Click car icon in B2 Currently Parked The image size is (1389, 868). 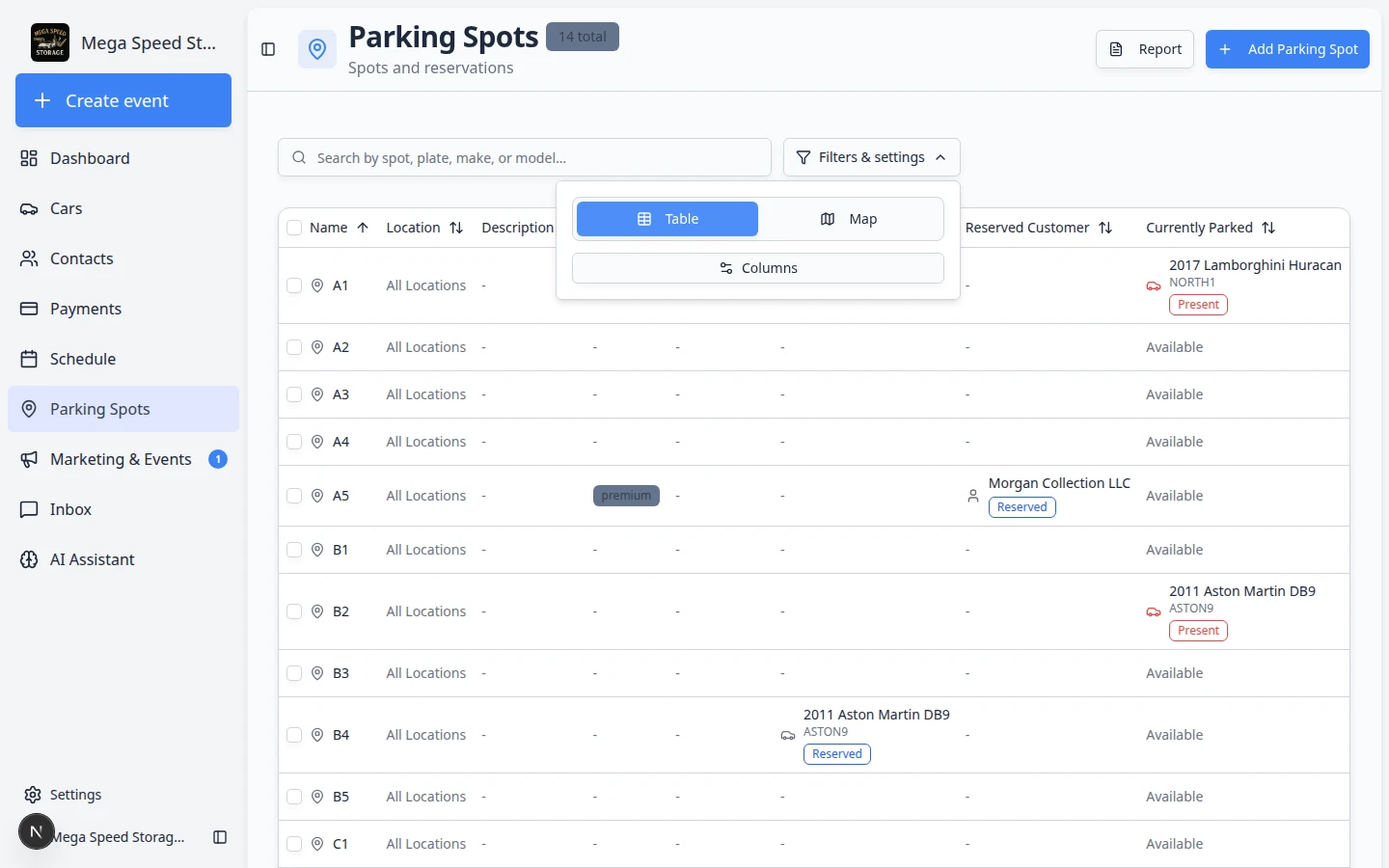tap(1154, 612)
